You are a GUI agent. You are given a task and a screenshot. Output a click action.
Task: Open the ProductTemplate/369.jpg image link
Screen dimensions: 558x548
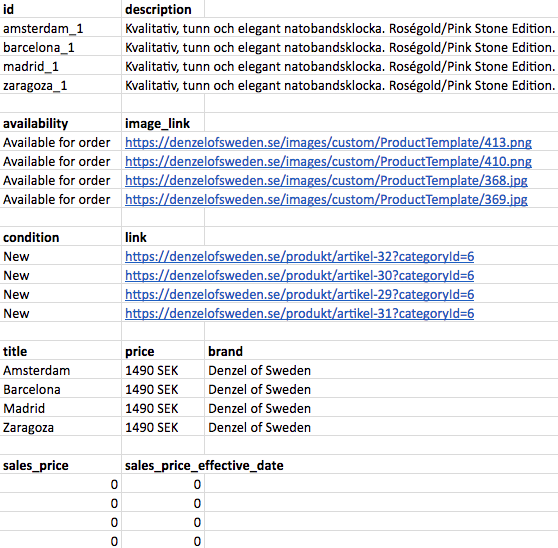click(x=326, y=200)
